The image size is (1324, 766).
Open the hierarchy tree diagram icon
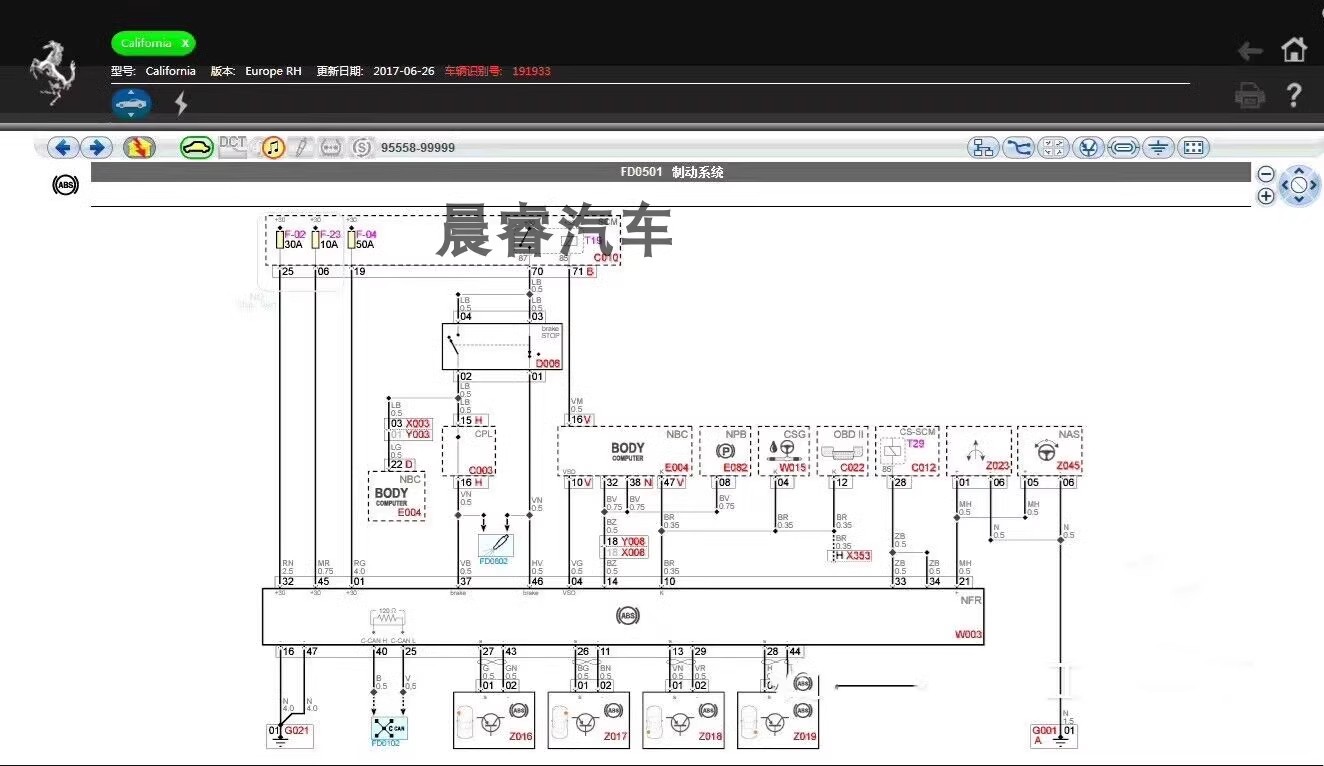click(x=984, y=148)
